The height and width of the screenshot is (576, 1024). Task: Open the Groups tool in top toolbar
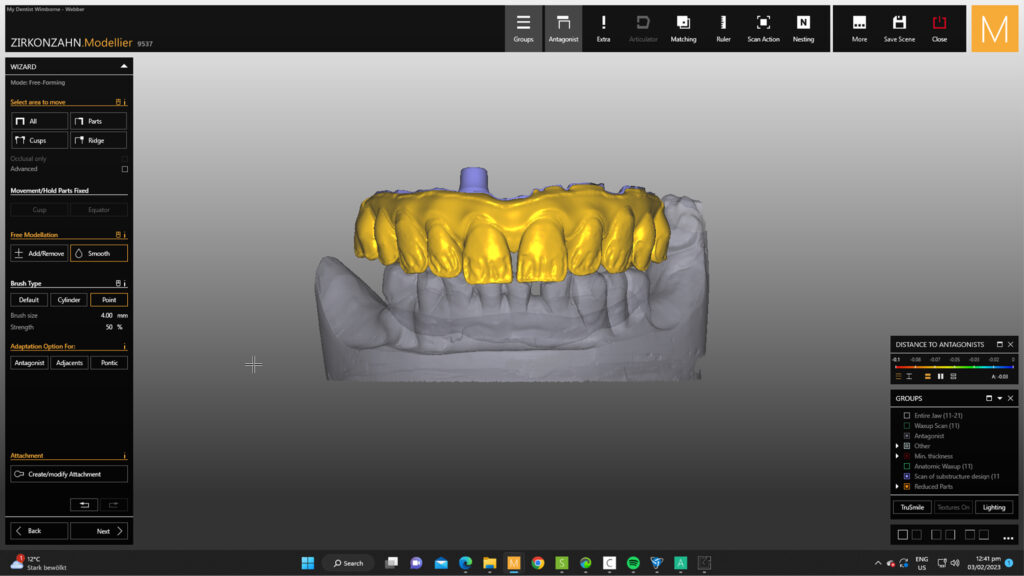(x=523, y=27)
